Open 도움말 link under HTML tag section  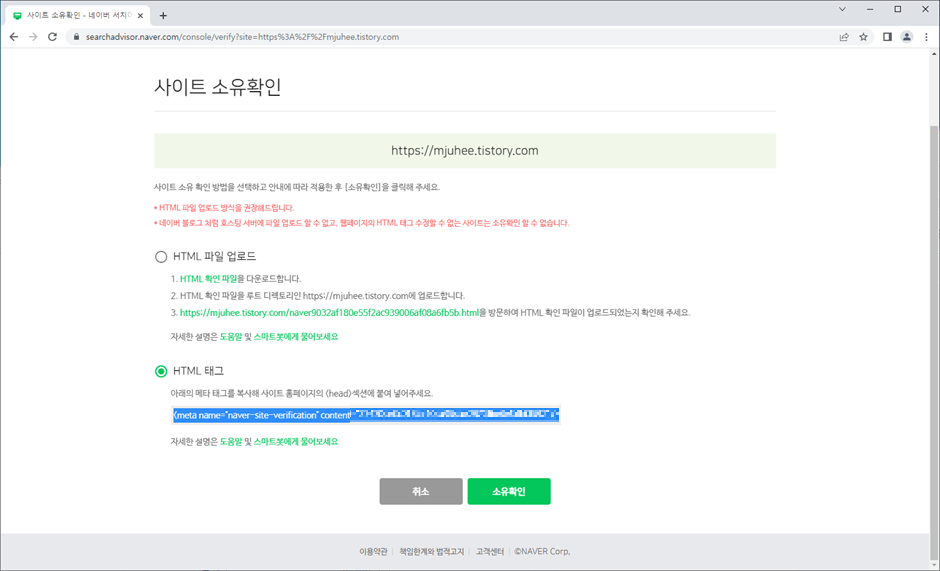(231, 441)
